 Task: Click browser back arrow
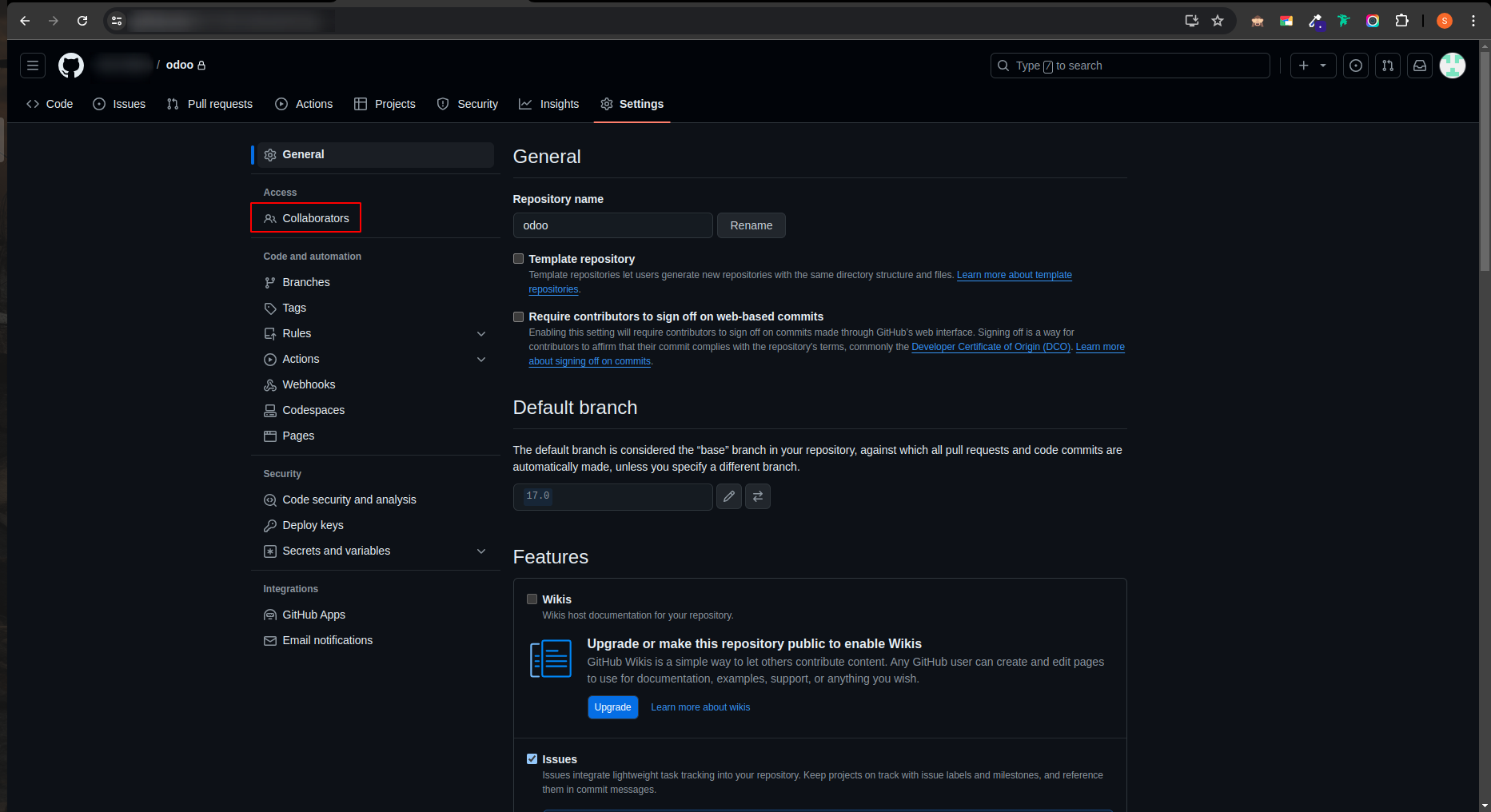click(x=25, y=21)
